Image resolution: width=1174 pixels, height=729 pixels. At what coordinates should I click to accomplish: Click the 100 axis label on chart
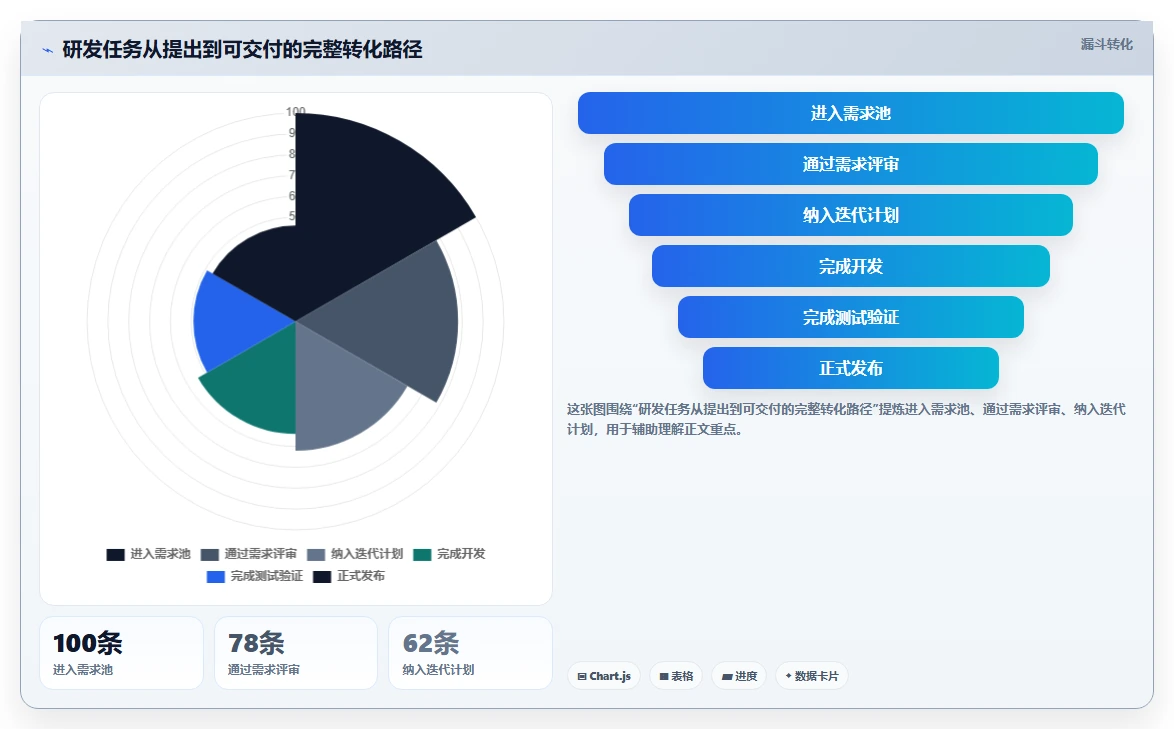[296, 112]
